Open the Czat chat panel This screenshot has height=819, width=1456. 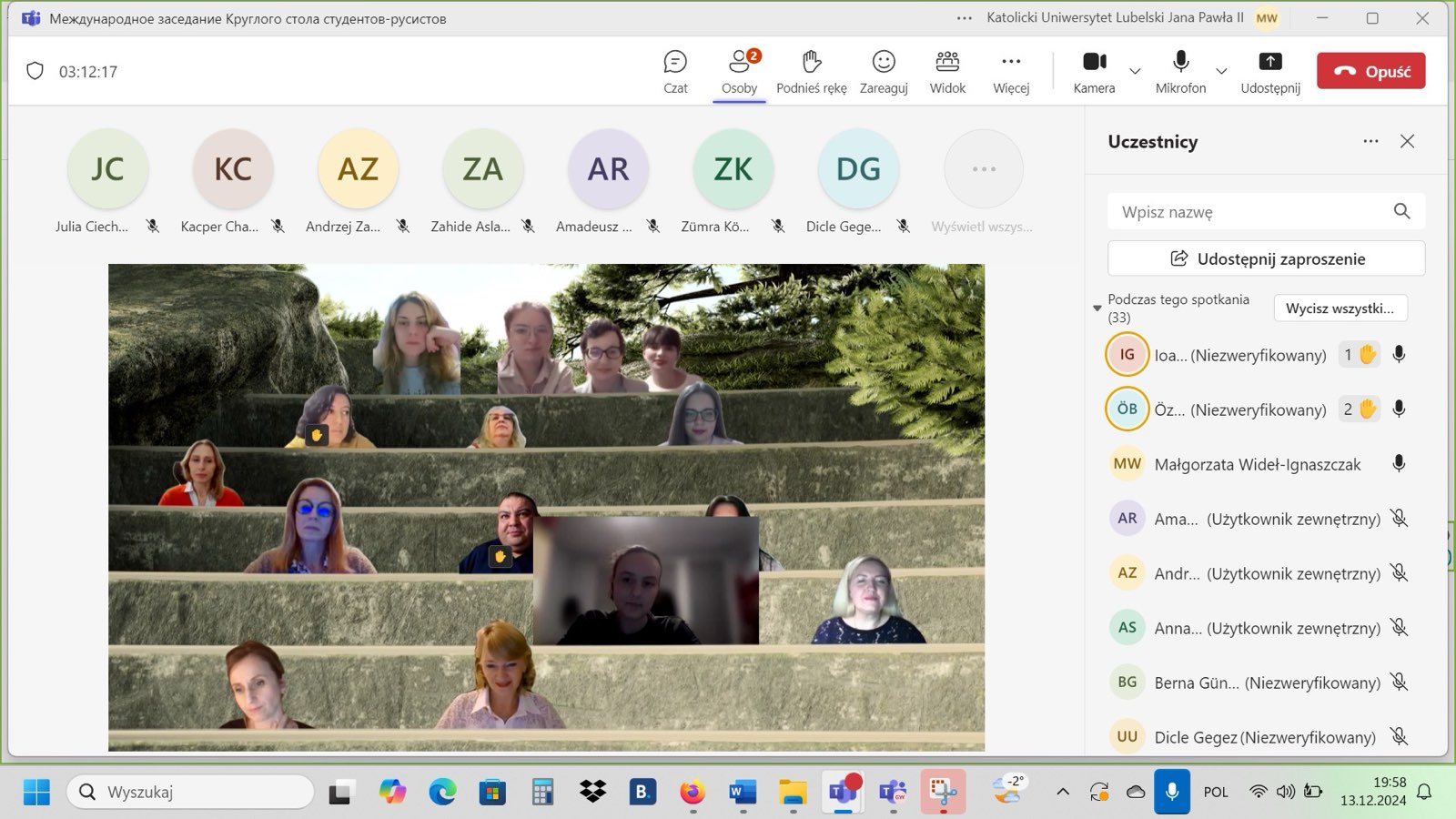tap(675, 63)
